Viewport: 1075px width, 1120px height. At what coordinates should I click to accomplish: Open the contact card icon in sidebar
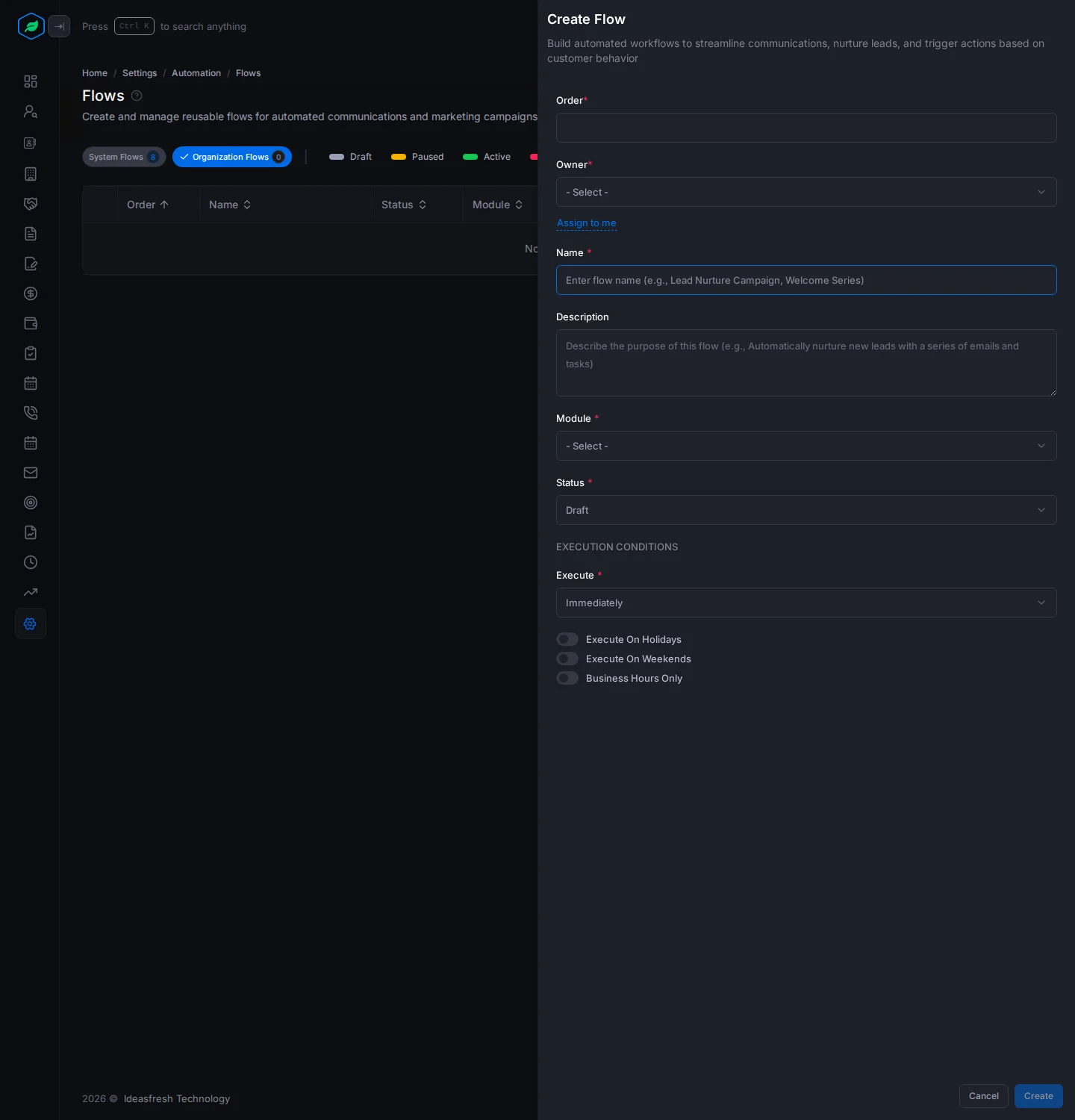click(x=31, y=143)
